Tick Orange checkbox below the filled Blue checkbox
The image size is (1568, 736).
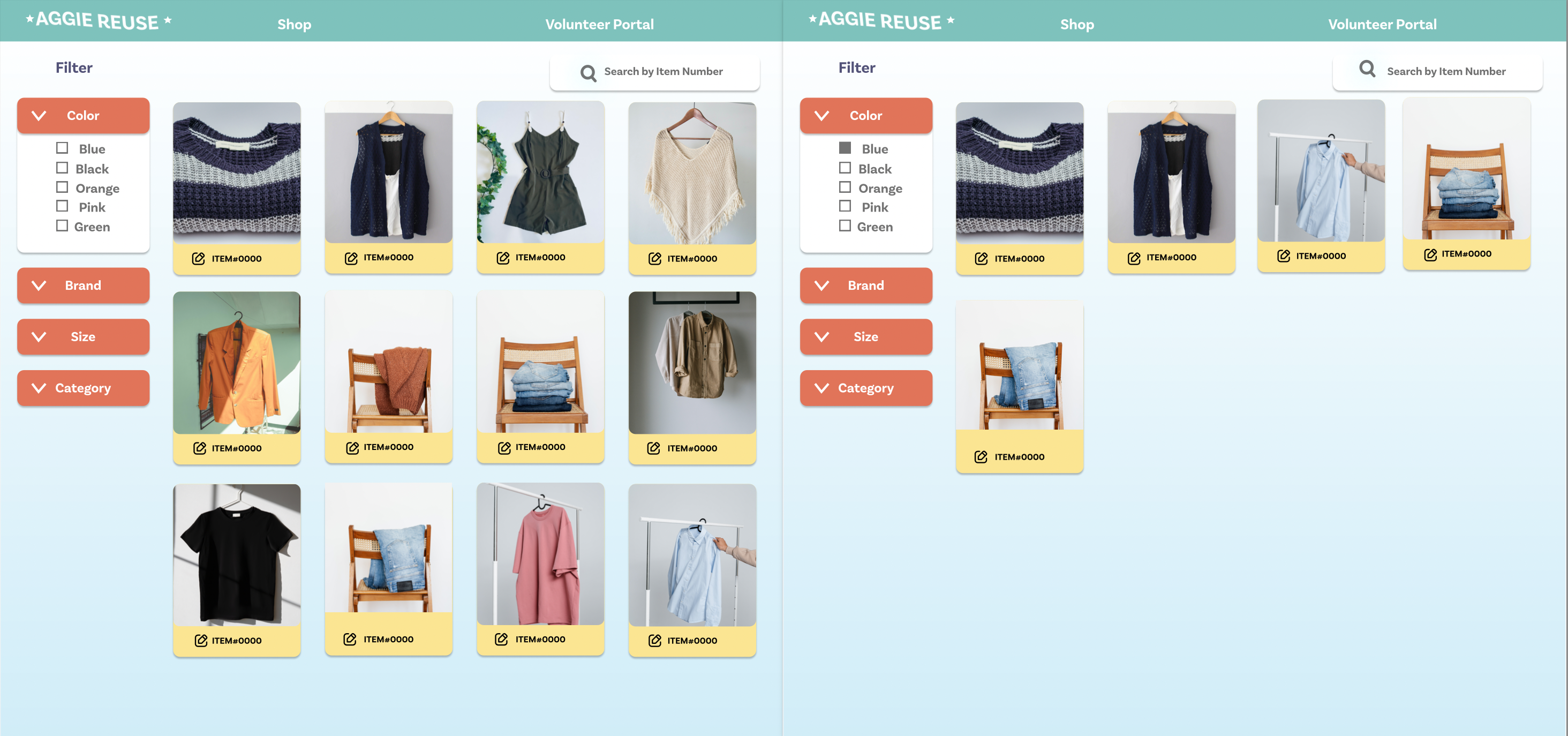tap(845, 187)
